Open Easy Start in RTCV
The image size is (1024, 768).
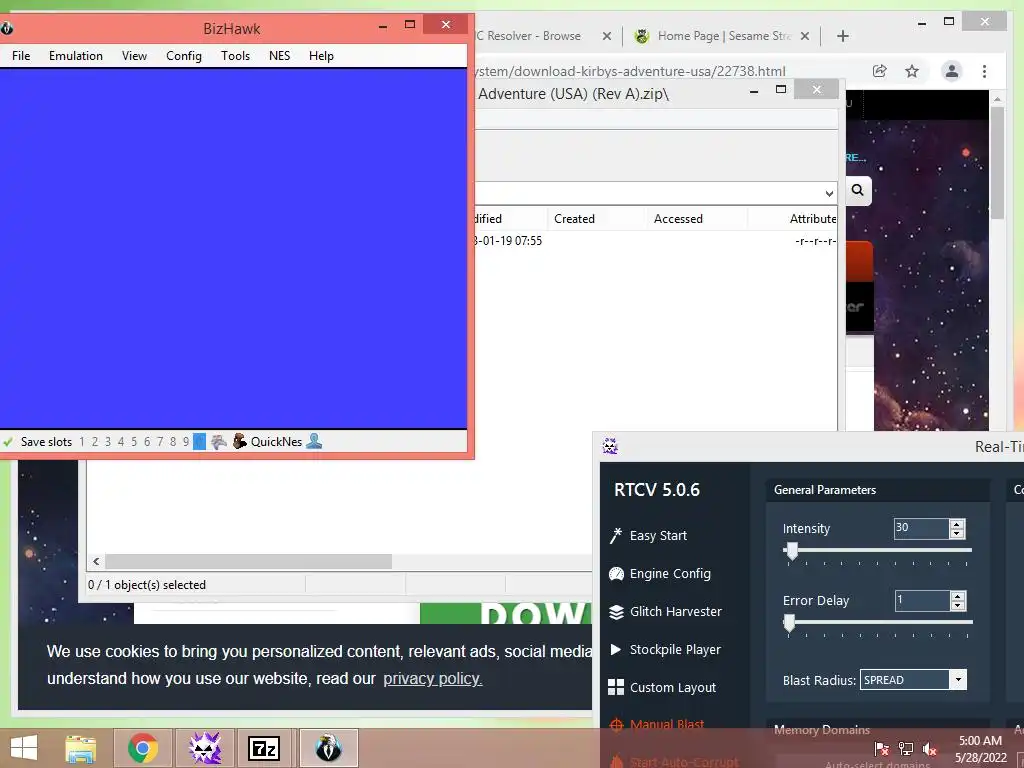click(648, 536)
